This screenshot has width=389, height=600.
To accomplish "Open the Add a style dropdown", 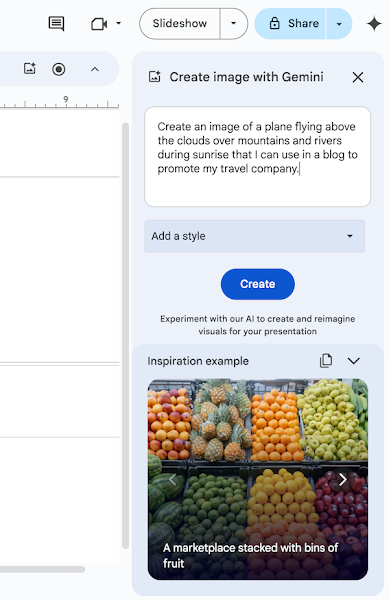I will [x=254, y=236].
